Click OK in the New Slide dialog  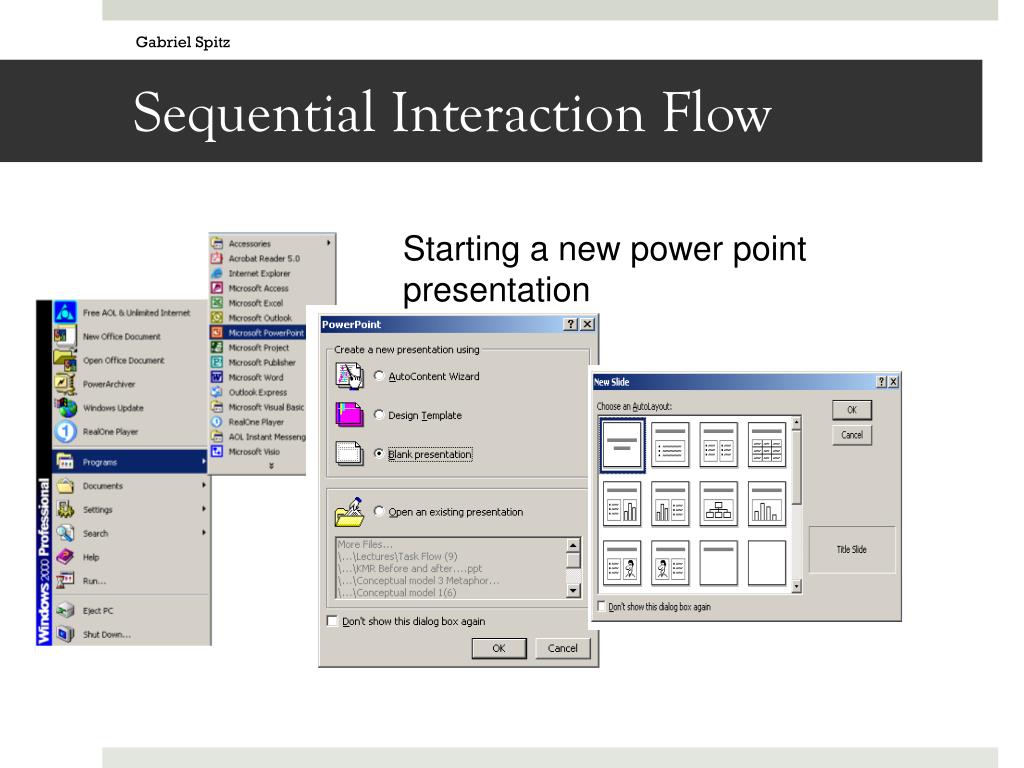click(x=852, y=410)
